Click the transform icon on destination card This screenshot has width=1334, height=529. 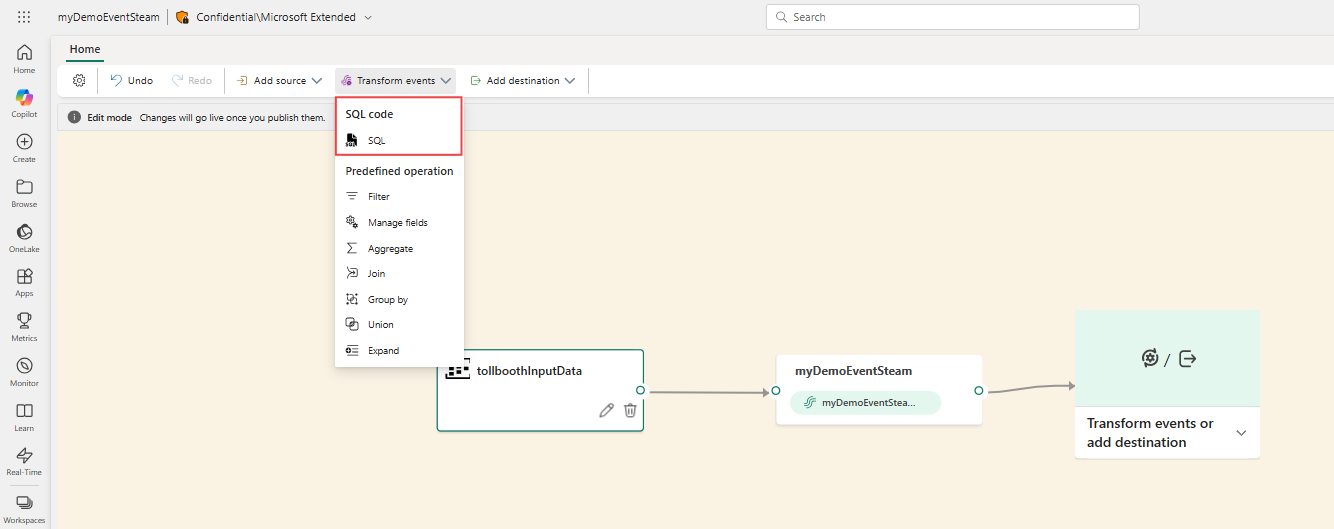(x=1150, y=358)
